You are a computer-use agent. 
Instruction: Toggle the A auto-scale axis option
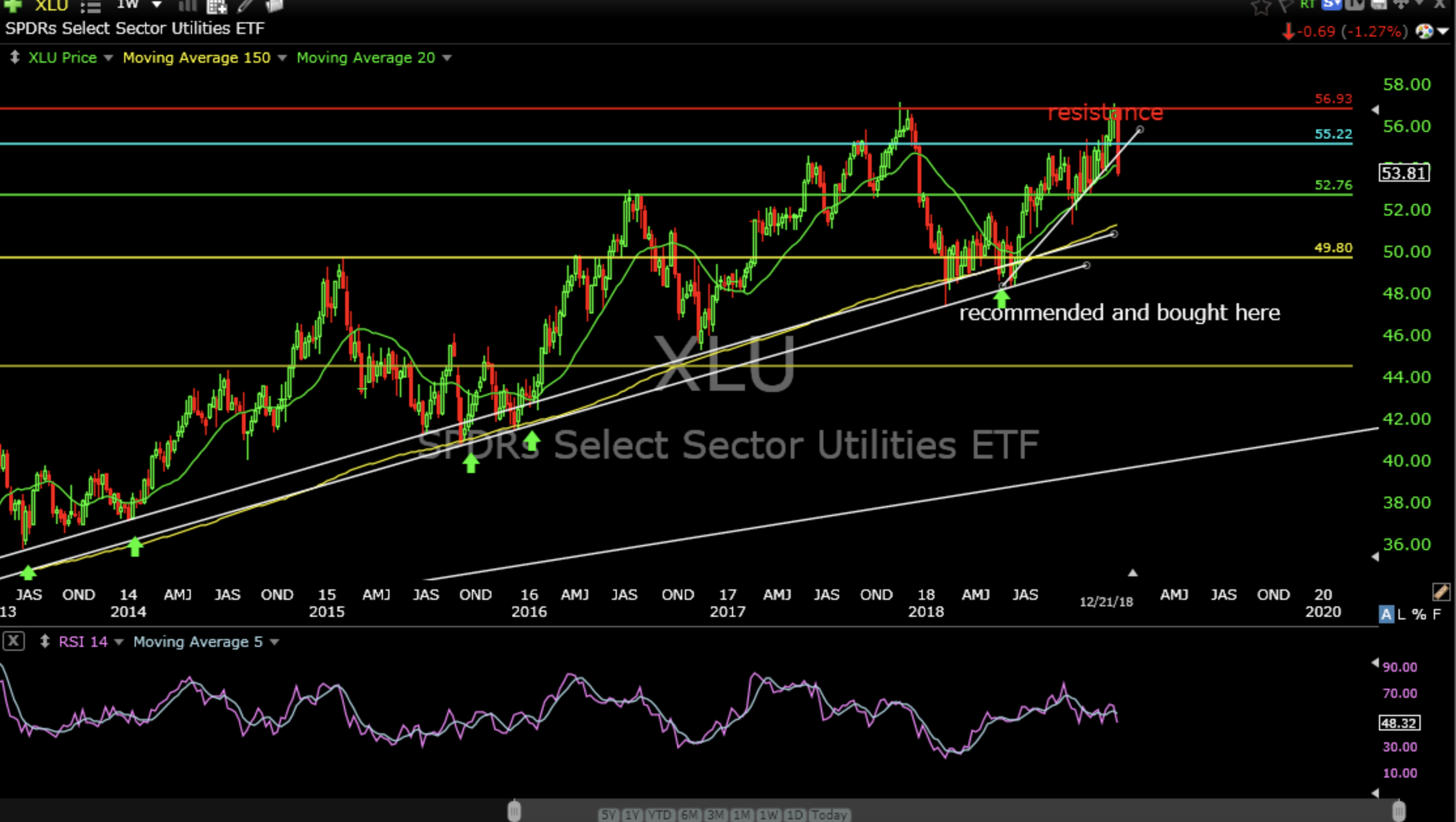click(x=1386, y=614)
